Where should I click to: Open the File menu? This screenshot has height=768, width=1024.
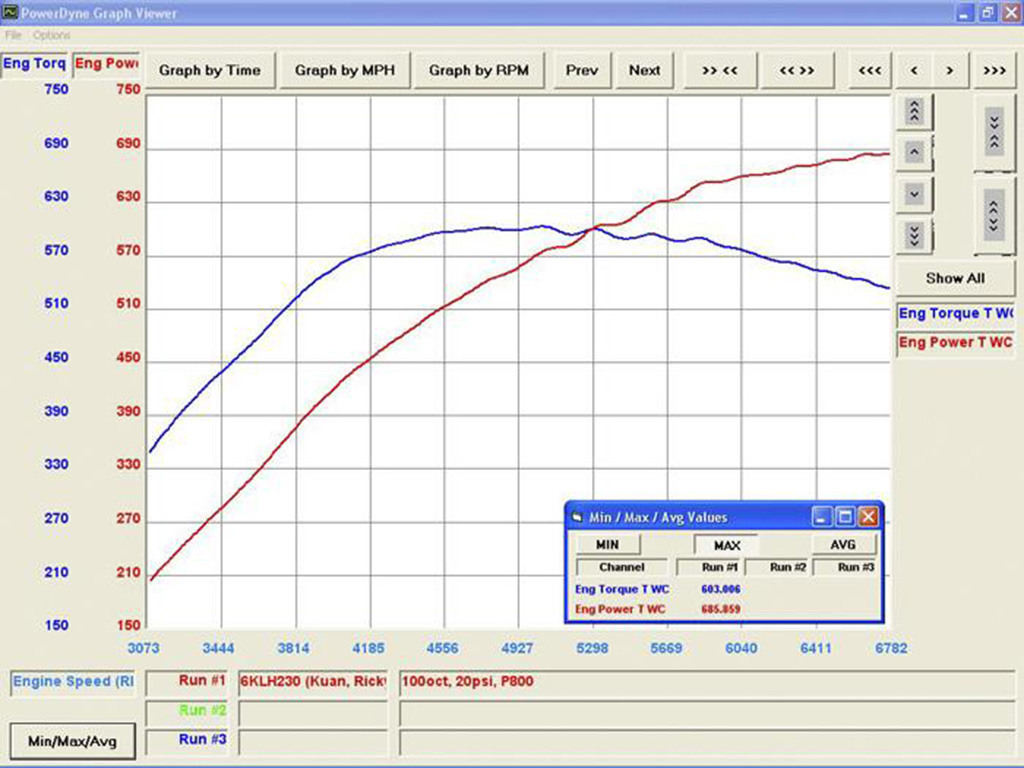click(x=13, y=35)
